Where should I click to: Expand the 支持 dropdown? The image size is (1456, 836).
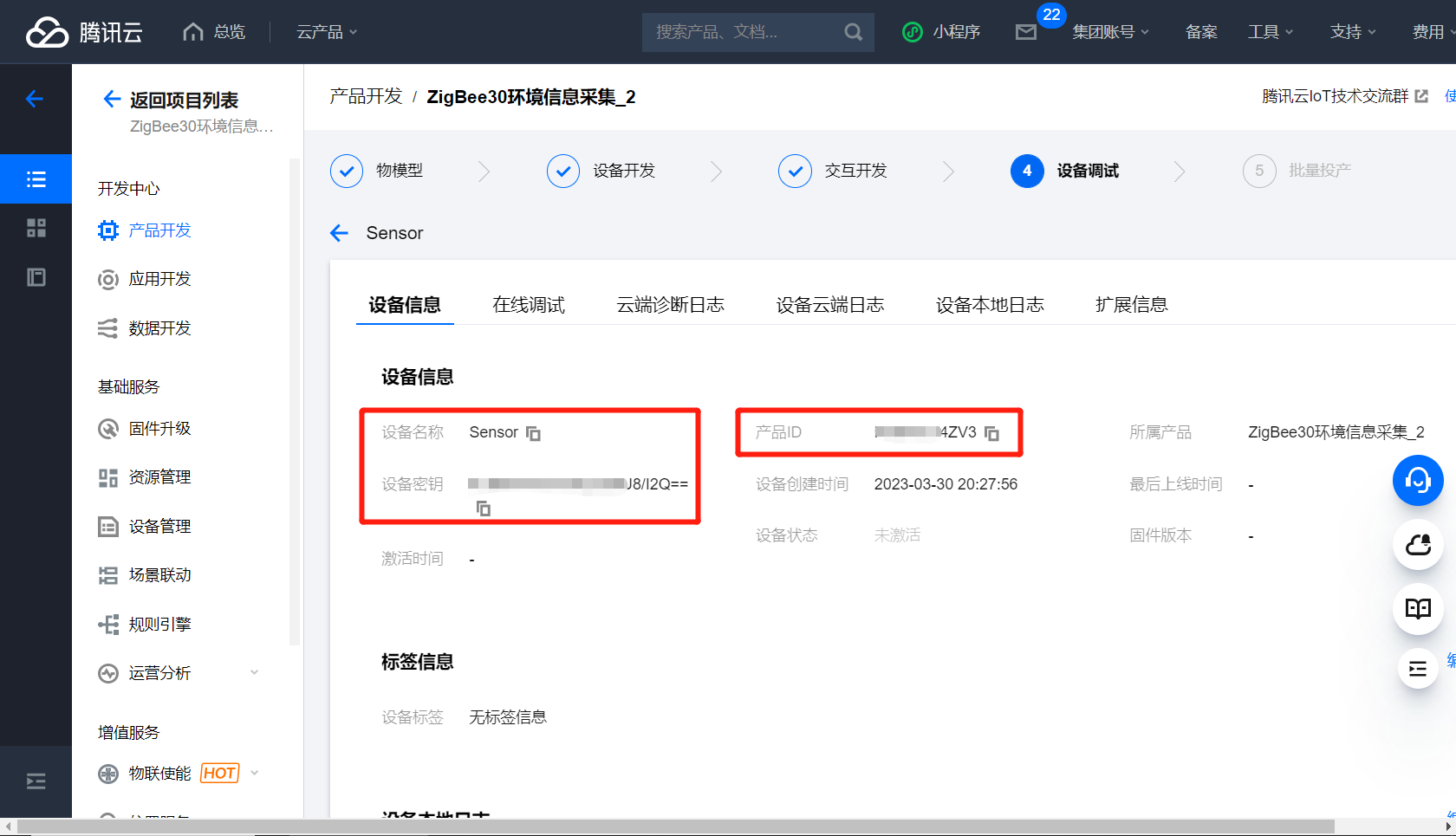coord(1353,32)
